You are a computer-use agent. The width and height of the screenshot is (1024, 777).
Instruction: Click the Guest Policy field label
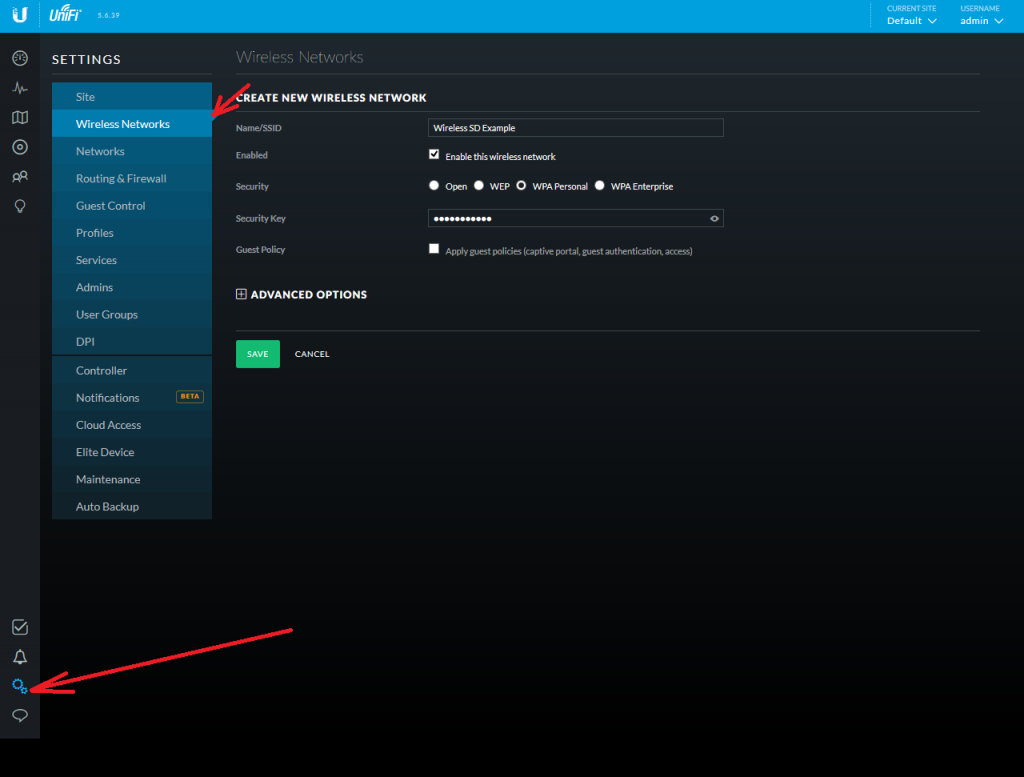click(x=261, y=249)
